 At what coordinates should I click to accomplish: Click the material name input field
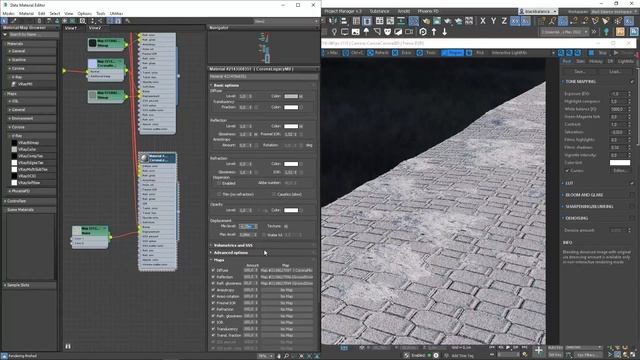pos(263,76)
